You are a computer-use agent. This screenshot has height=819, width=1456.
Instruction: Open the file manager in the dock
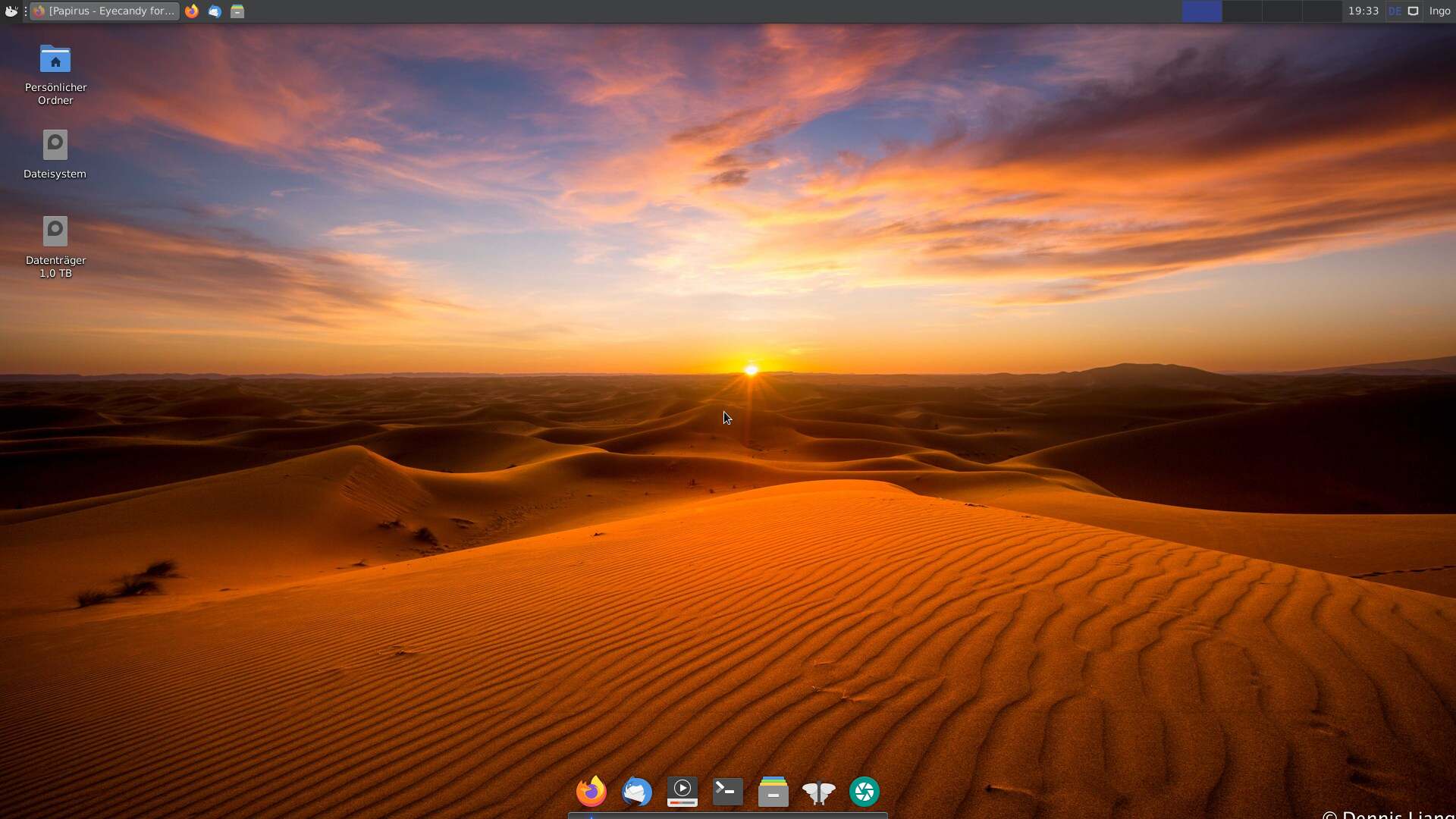pos(773,792)
